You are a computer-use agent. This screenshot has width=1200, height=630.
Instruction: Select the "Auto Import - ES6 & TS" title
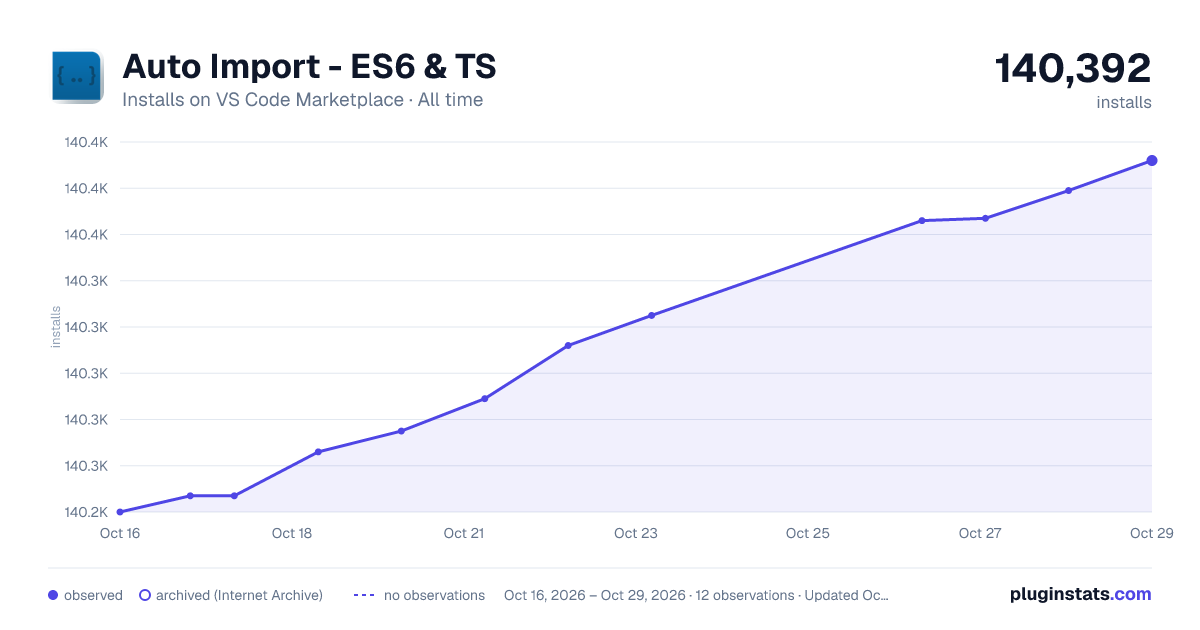coord(309,67)
